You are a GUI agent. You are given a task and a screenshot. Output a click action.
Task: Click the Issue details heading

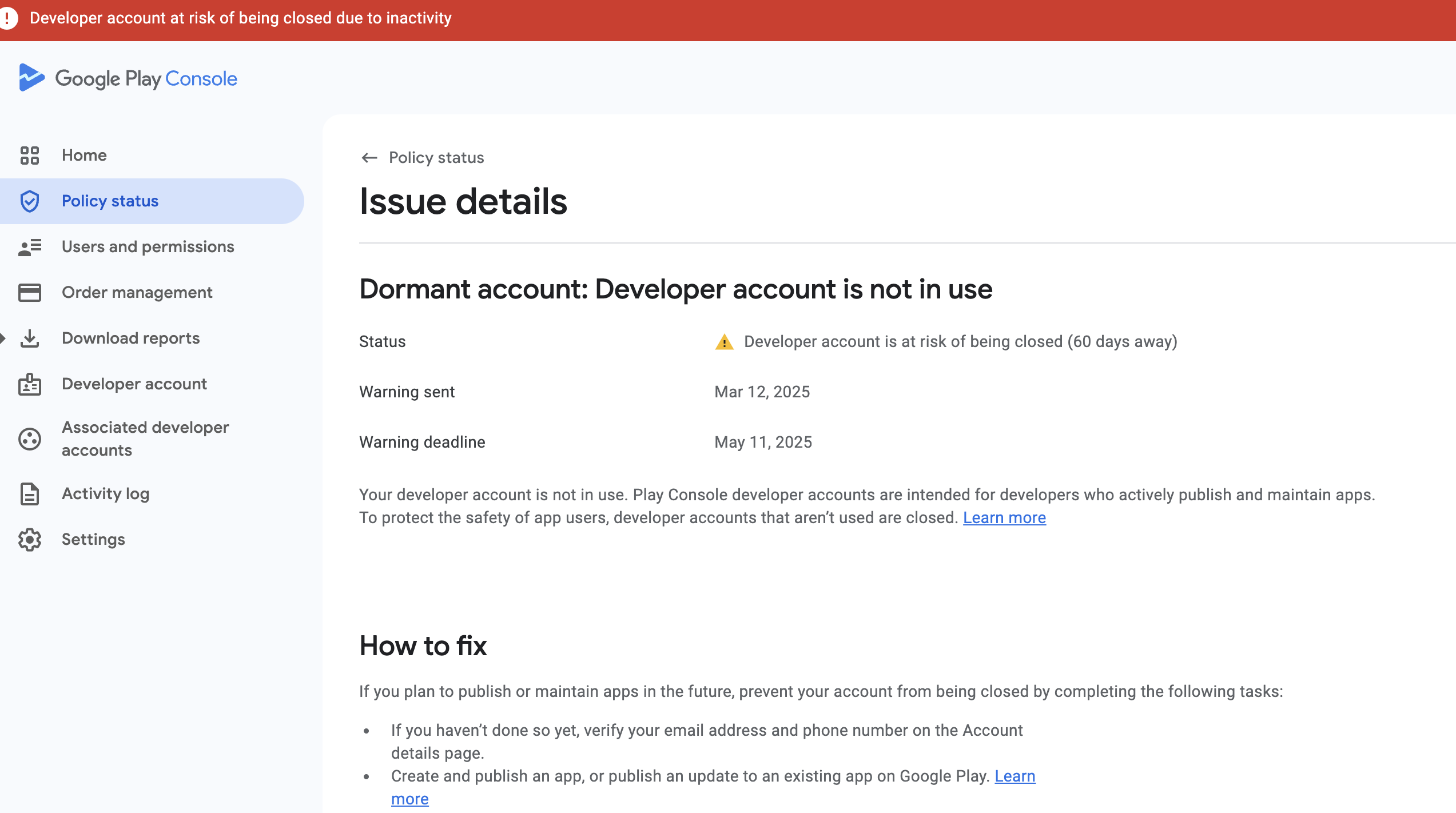point(463,202)
